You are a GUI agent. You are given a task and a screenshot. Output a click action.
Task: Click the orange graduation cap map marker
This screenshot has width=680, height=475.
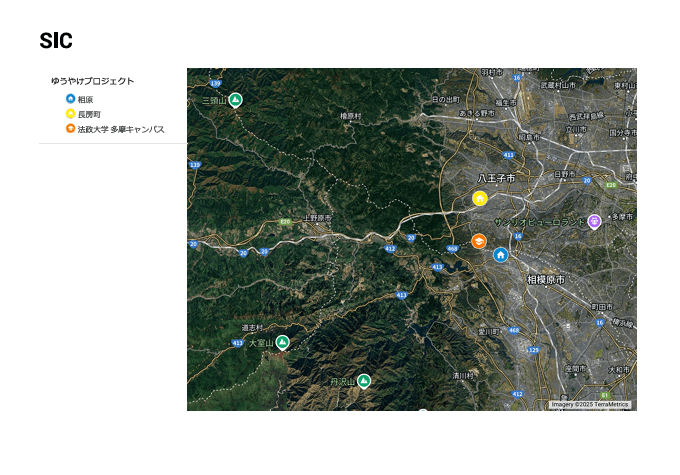479,241
